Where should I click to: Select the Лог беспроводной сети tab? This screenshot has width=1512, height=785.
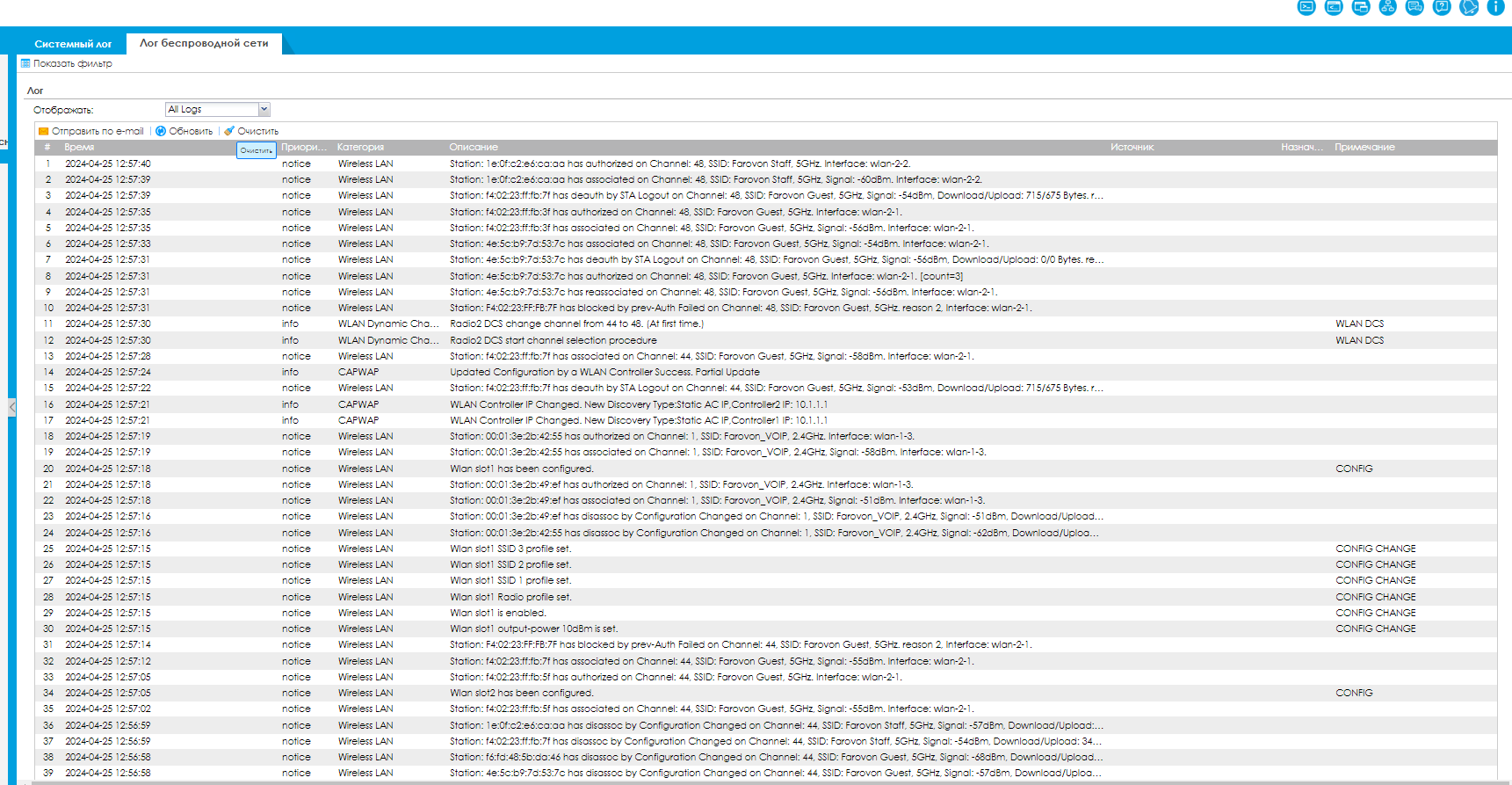coord(204,43)
